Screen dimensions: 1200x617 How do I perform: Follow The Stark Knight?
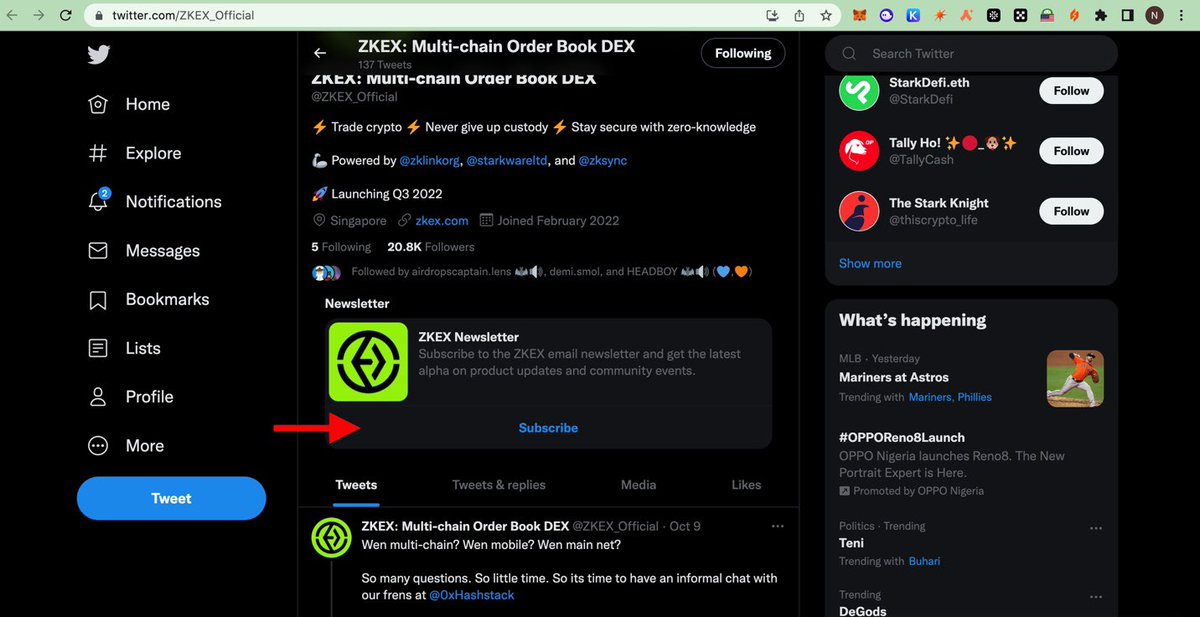1071,211
